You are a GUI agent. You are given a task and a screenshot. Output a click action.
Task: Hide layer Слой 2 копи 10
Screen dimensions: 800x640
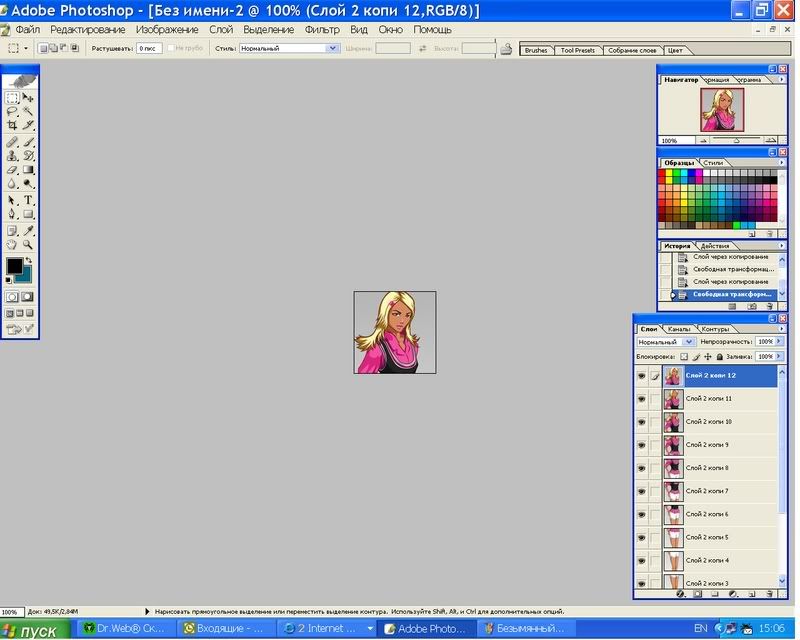click(642, 422)
